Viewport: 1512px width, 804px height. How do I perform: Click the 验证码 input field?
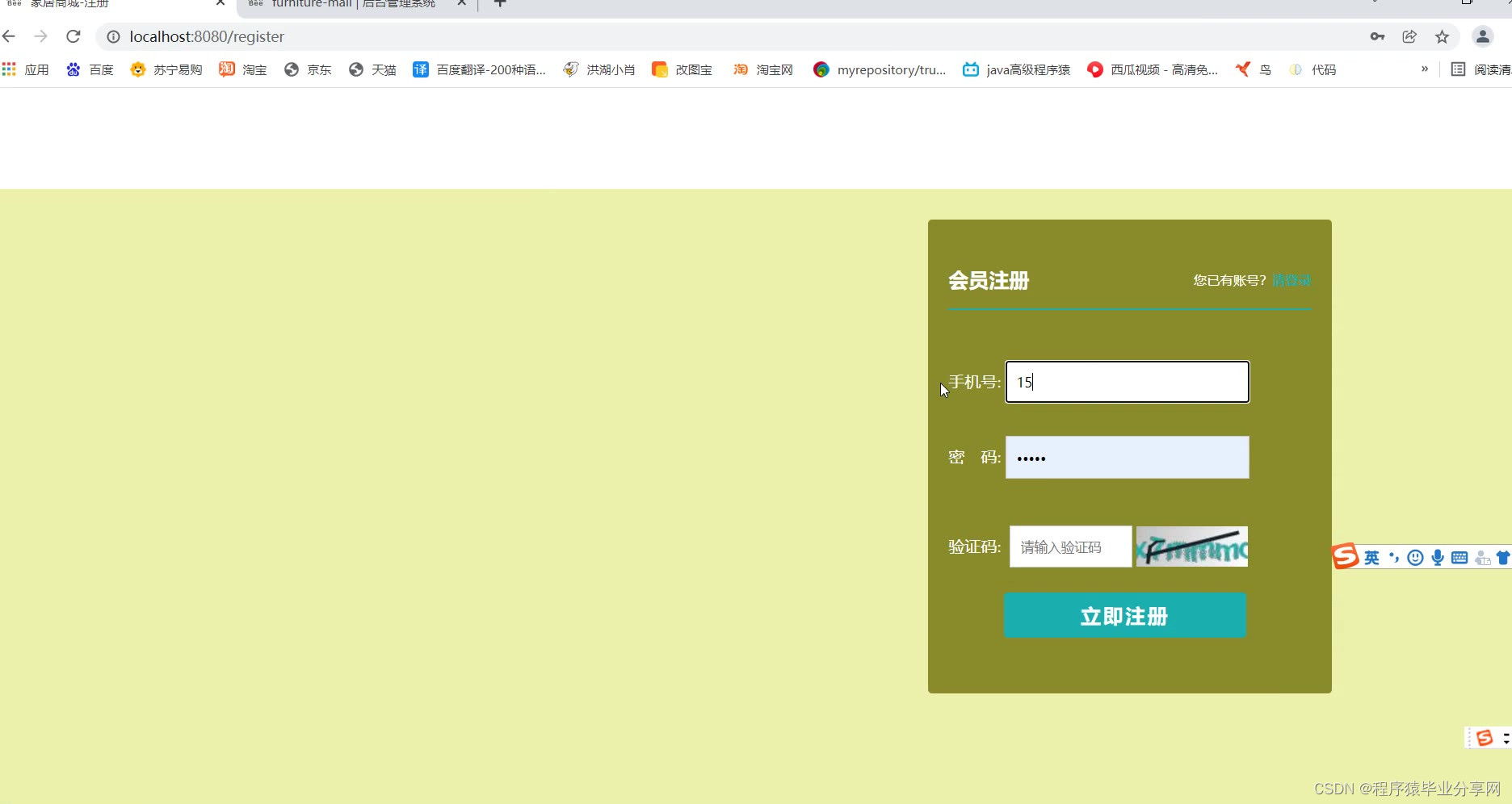[1070, 546]
